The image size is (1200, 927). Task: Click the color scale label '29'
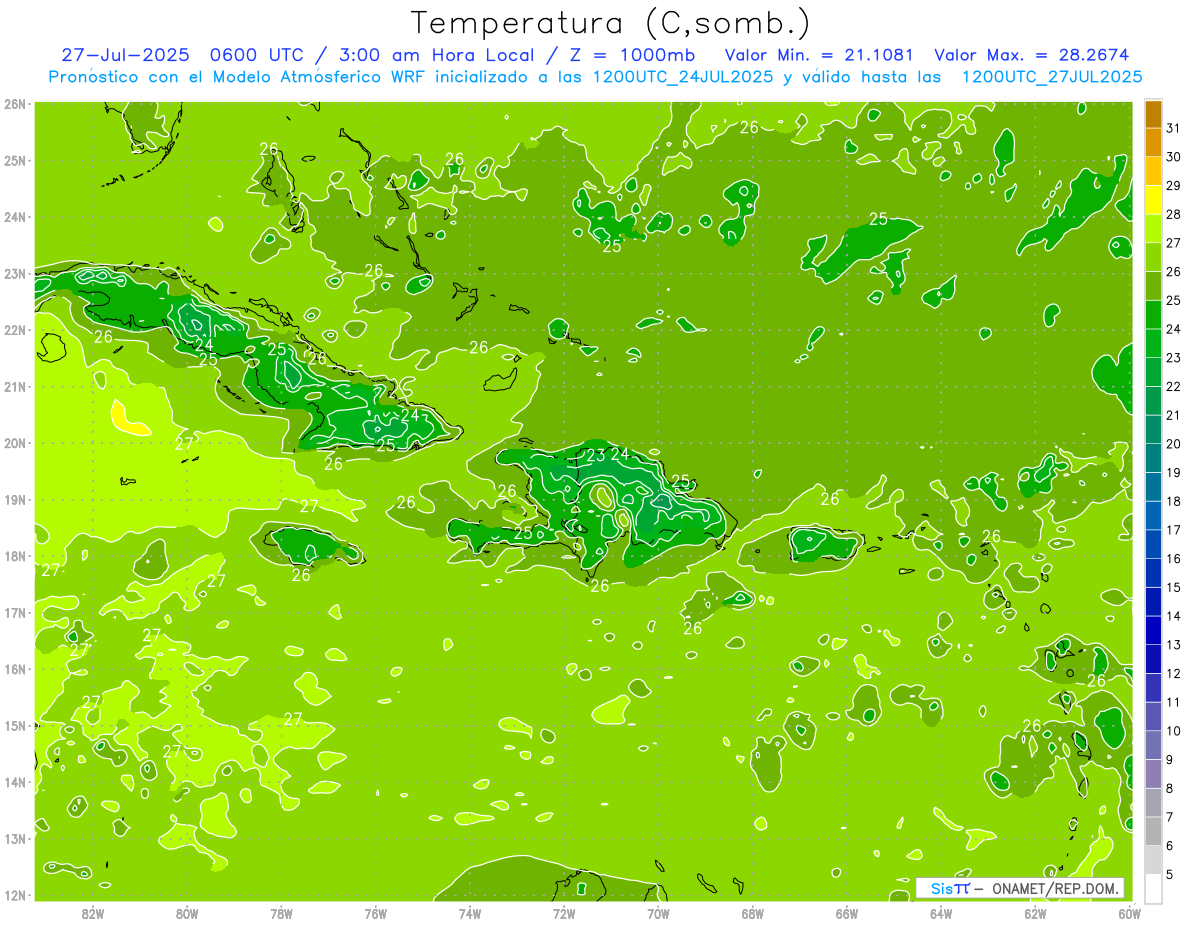[x=1173, y=185]
